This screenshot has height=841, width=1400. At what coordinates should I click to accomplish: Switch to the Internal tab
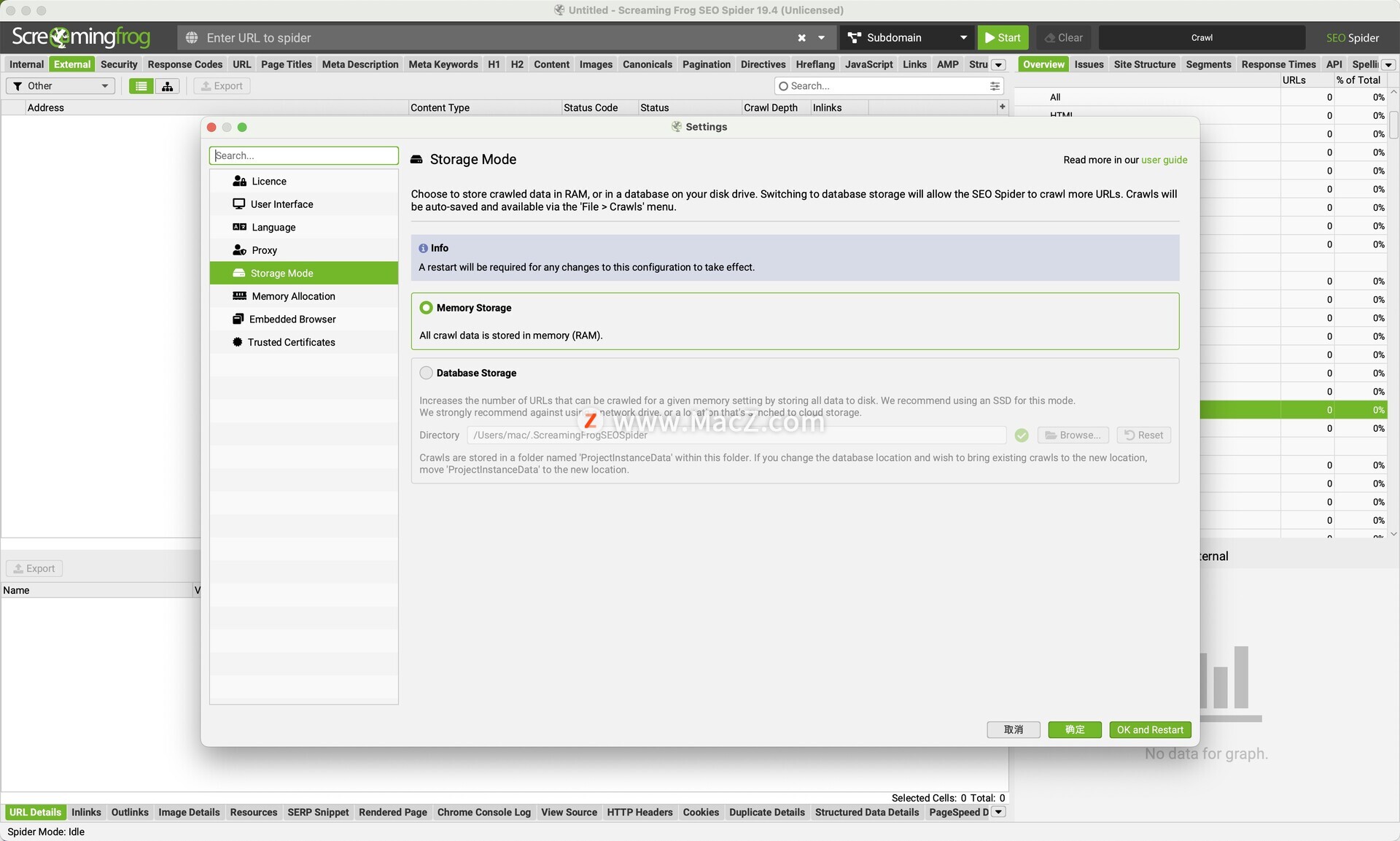point(26,64)
